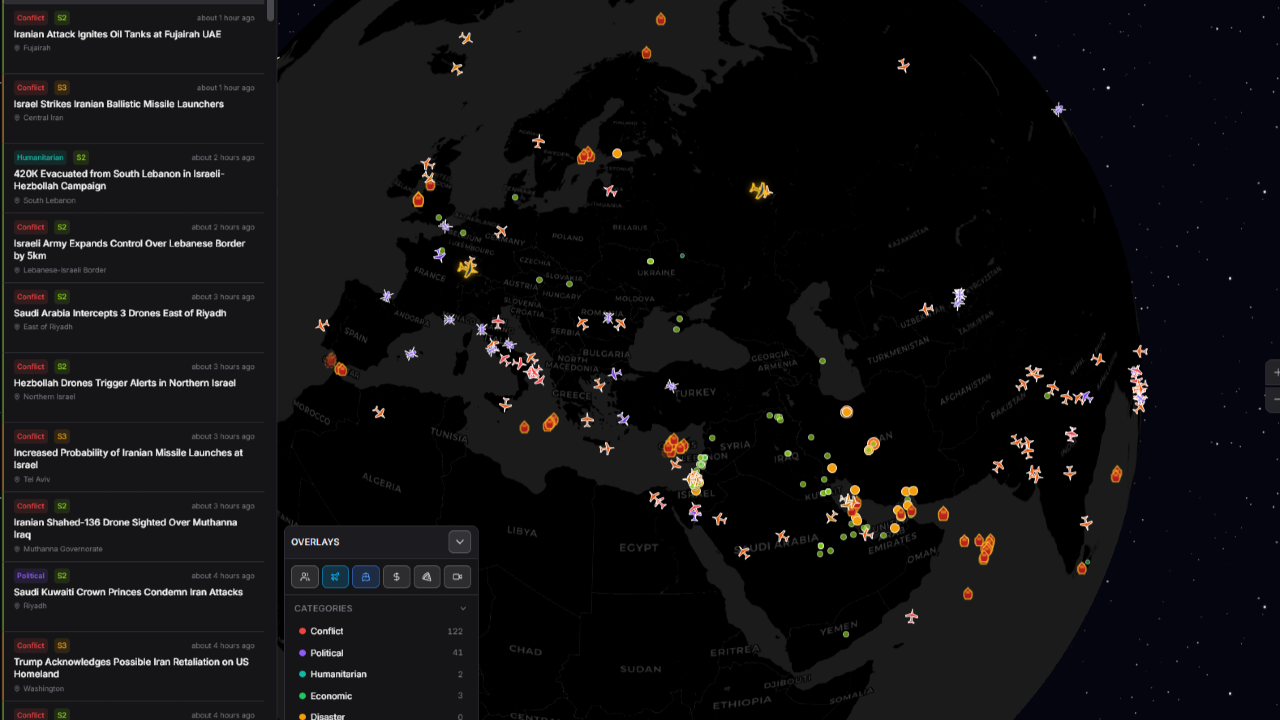Toggle the flights overlay icon
The image size is (1280, 720).
[335, 577]
